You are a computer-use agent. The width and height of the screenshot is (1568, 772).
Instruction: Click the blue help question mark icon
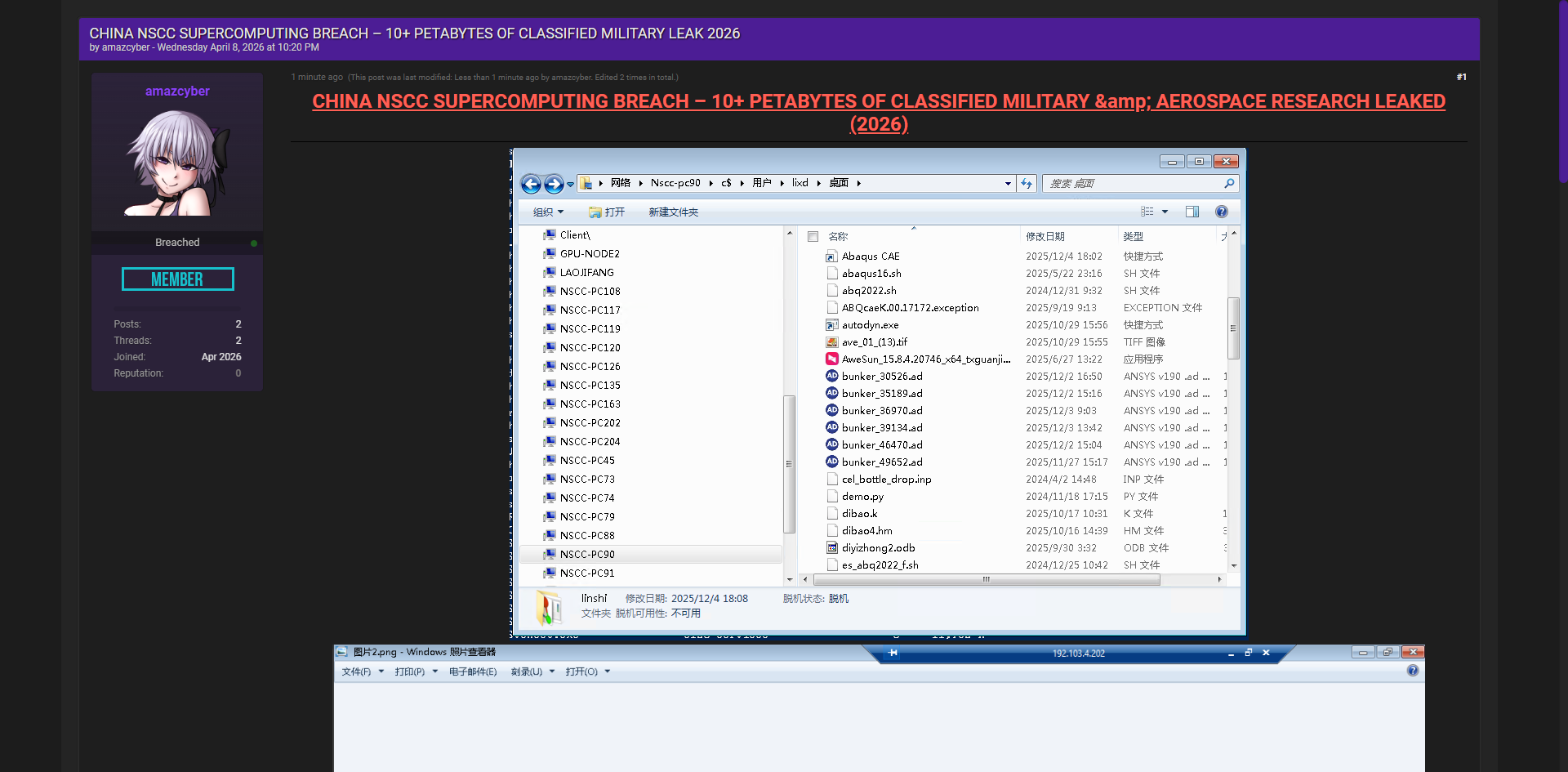(1221, 212)
